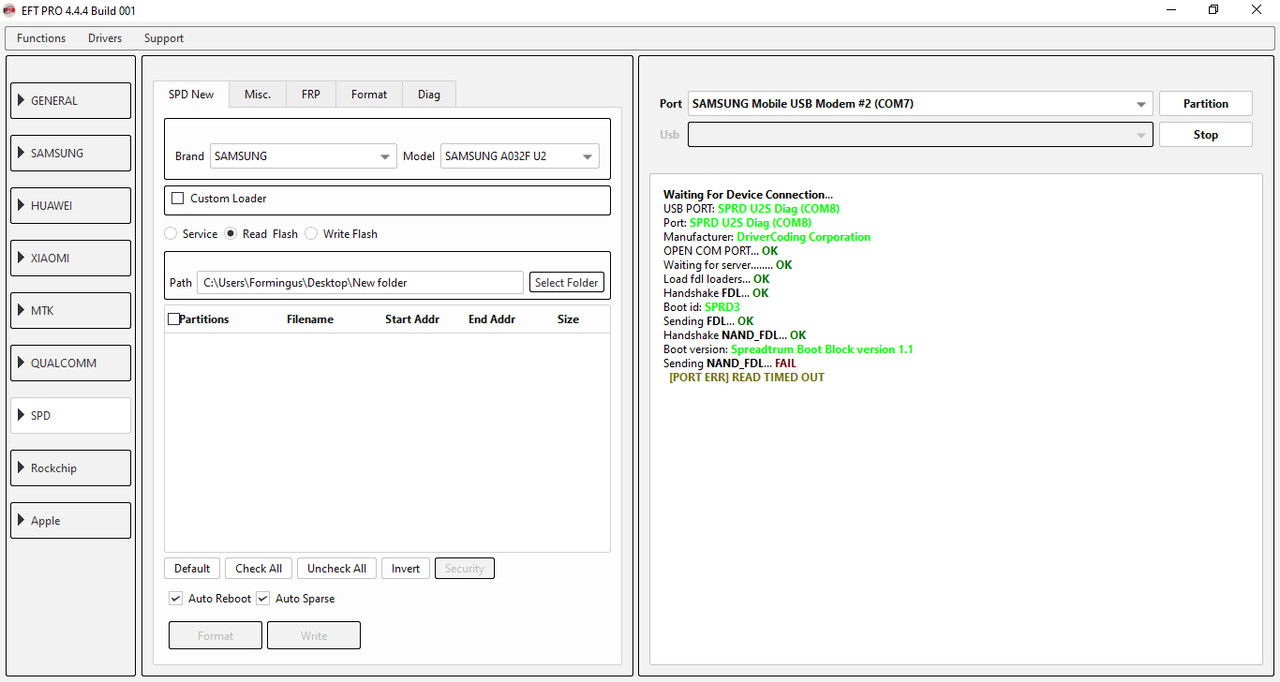This screenshot has height=682, width=1280.
Task: Expand the HUAWEI sidebar section
Action: point(71,206)
